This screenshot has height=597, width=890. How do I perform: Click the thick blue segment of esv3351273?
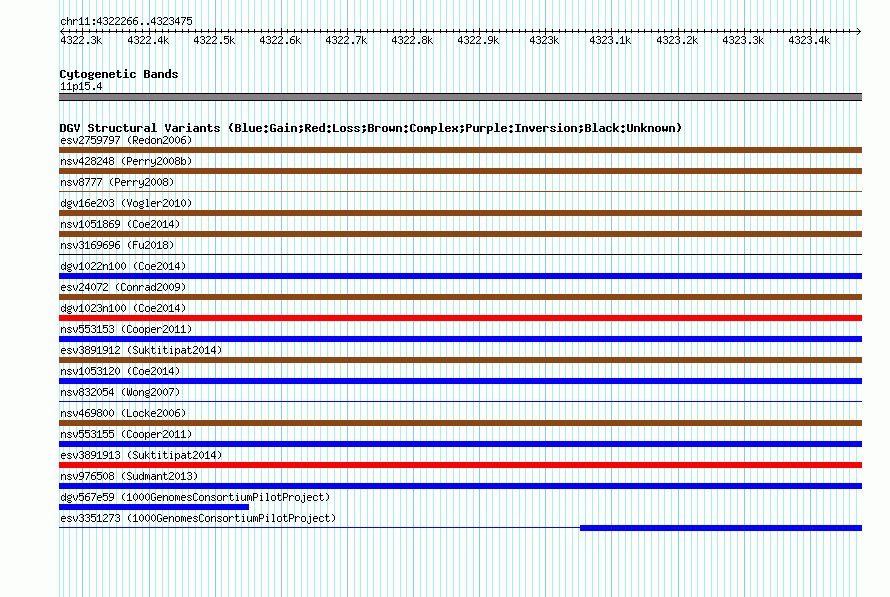(x=721, y=528)
